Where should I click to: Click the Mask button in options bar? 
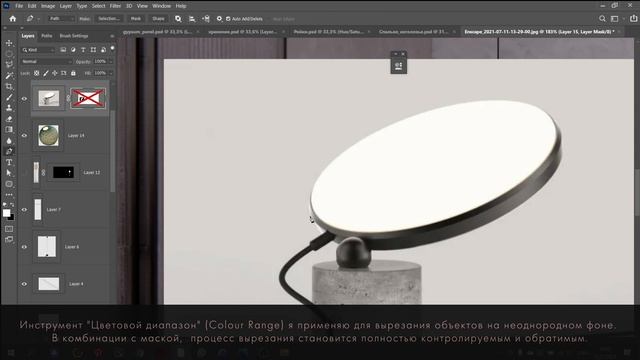(136, 19)
